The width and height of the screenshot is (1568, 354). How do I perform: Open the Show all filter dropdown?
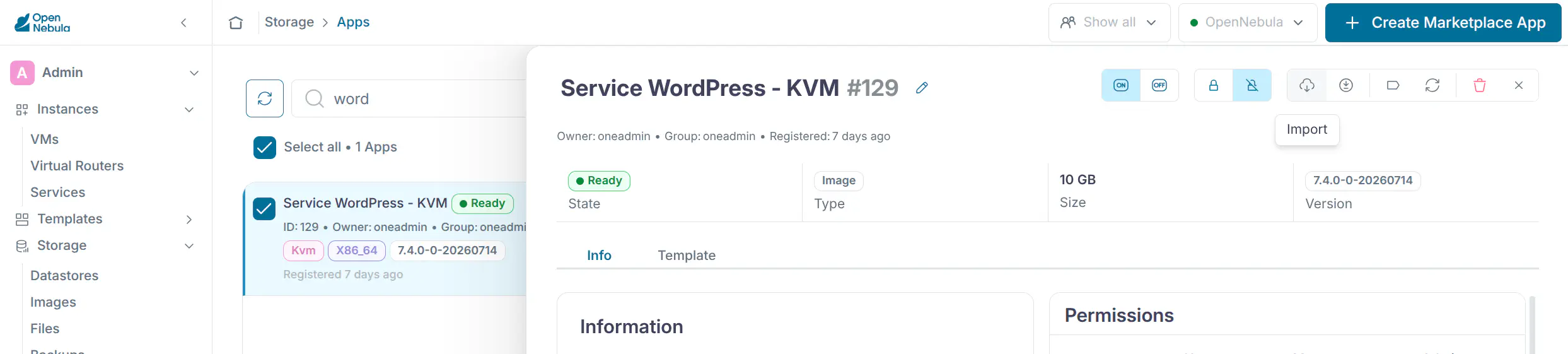click(x=1110, y=23)
